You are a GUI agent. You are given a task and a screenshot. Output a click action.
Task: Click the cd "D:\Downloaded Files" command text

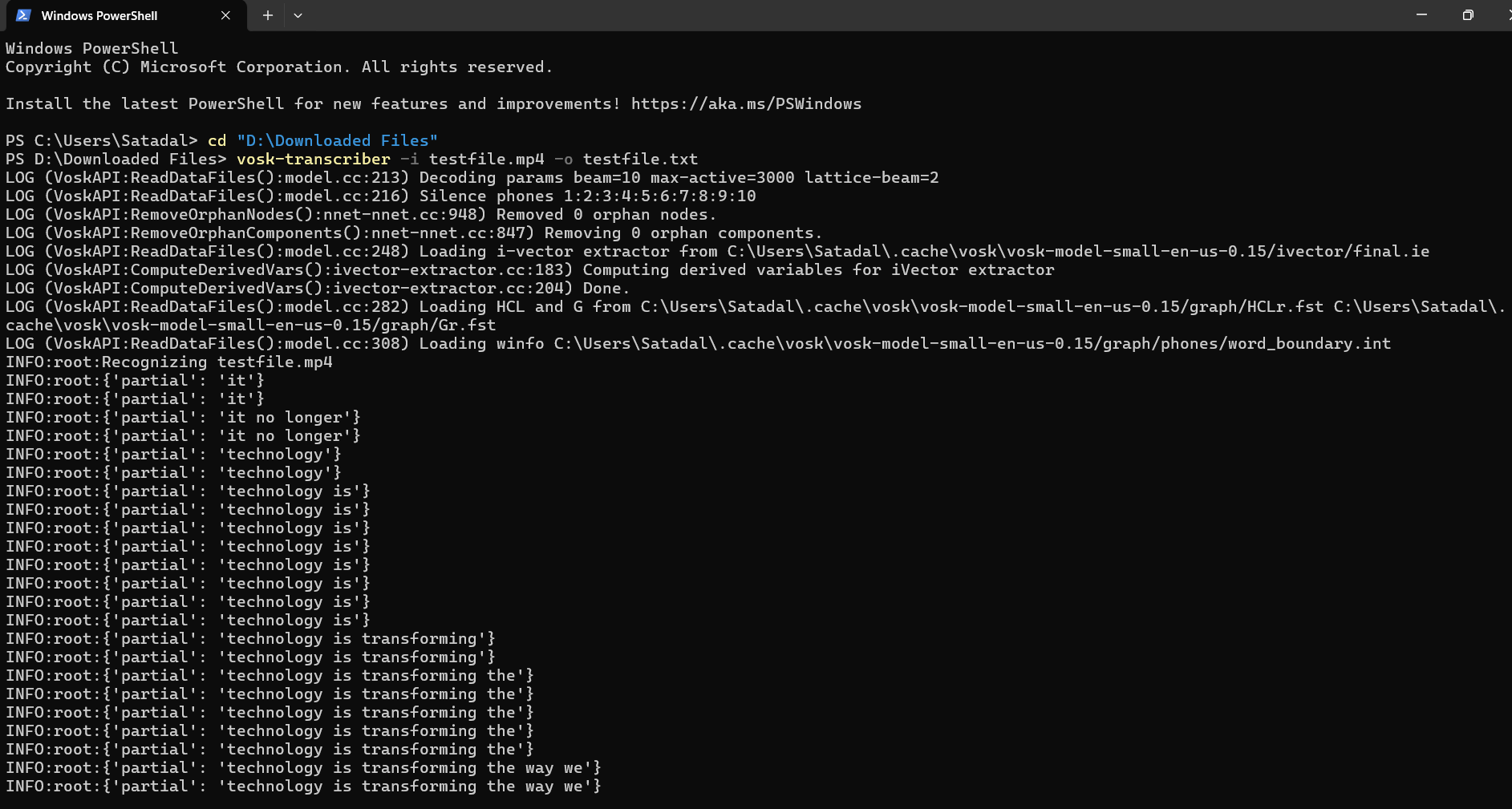[x=322, y=140]
